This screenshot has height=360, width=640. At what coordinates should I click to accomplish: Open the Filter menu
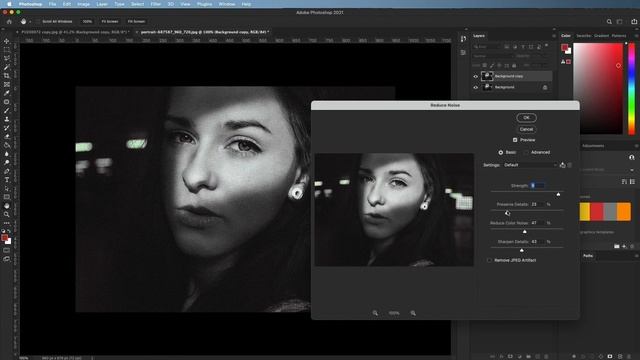[156, 4]
